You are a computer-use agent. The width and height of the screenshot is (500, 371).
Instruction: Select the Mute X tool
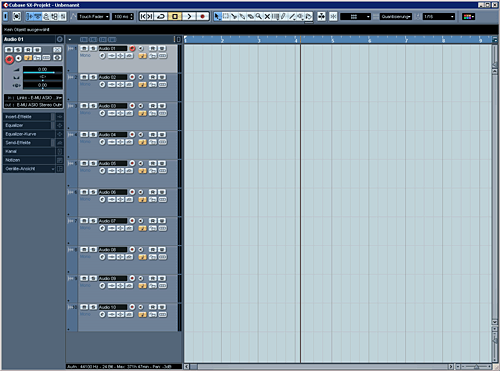coord(267,16)
